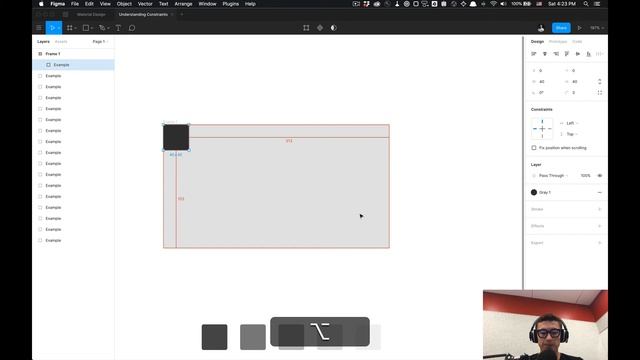Viewport: 640px width, 360px height.
Task: Toggle independent corners icon
Action: coord(600,93)
